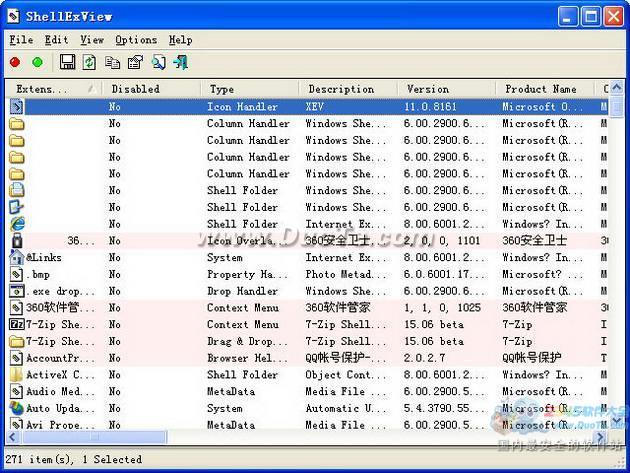
Task: Click the ShellExView title bar icon
Action: click(x=13, y=16)
